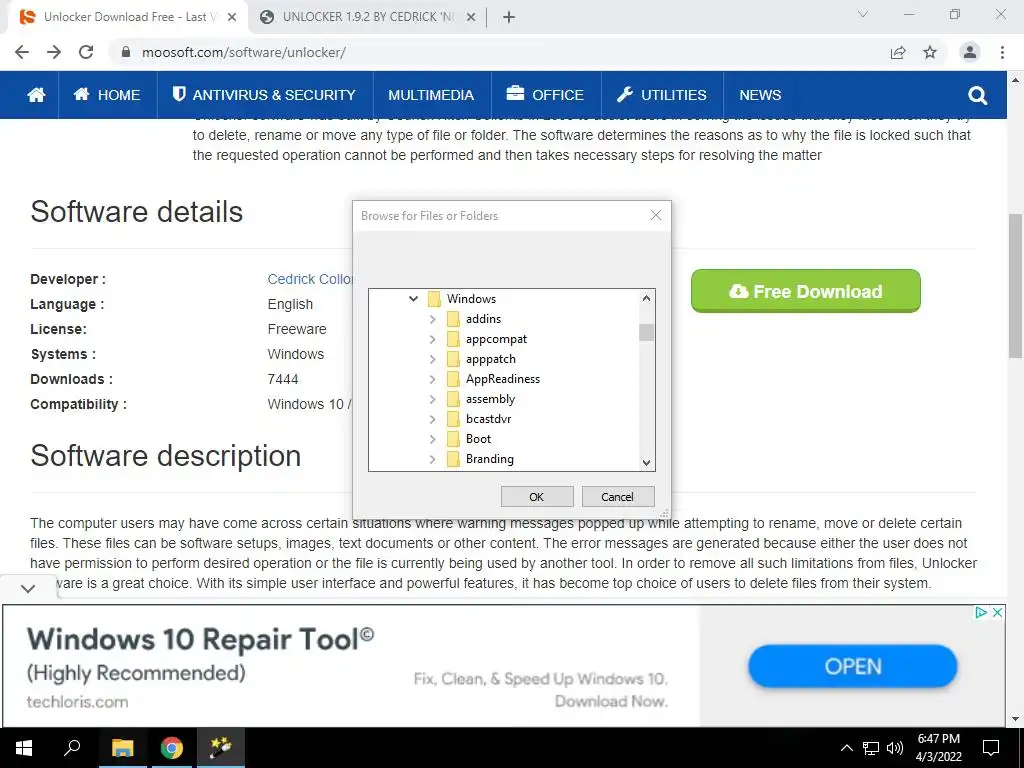
Task: Open the taskbar clock showing 6:47 PM
Action: [938, 748]
